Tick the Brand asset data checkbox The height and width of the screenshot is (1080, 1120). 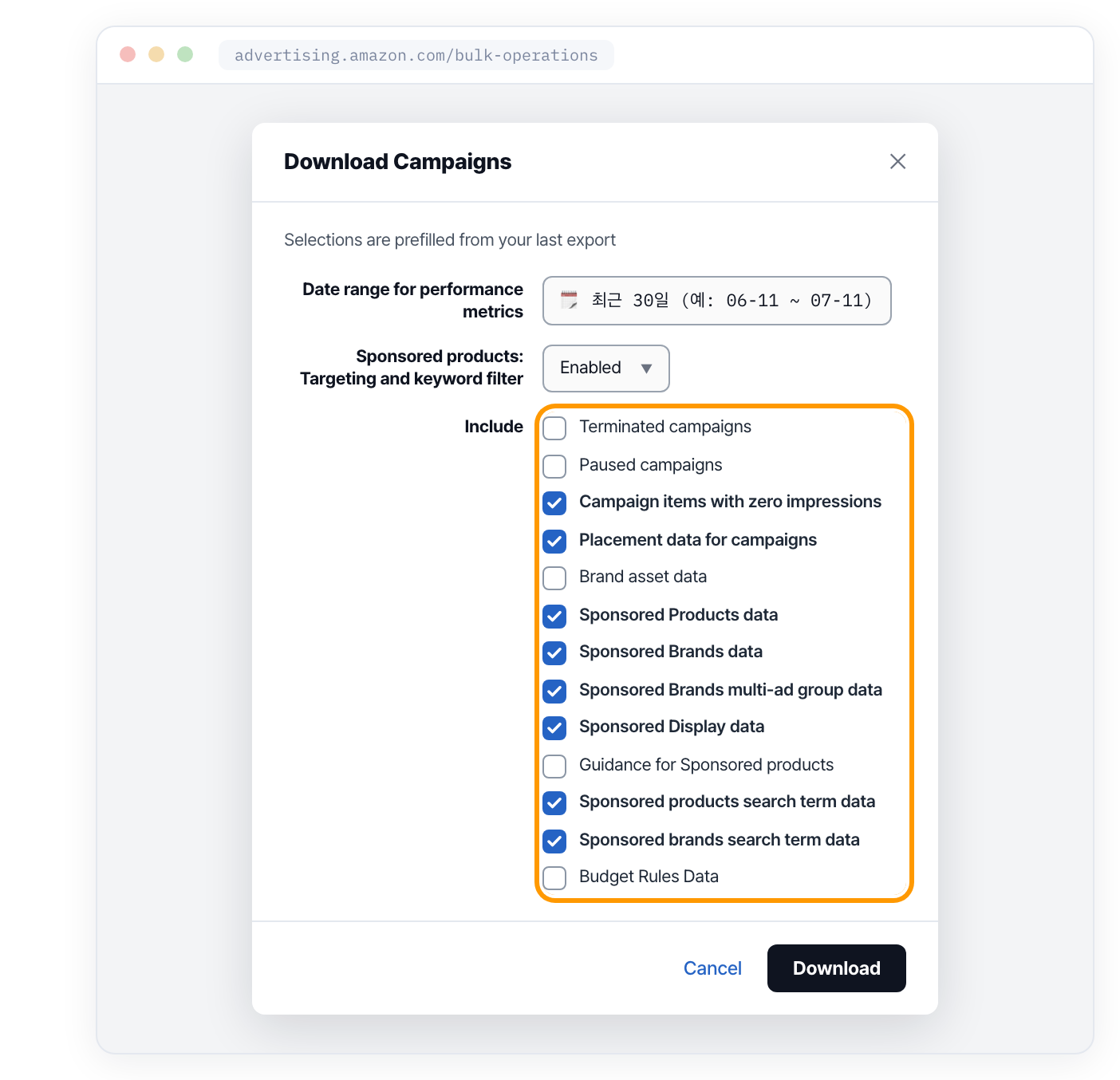[554, 577]
